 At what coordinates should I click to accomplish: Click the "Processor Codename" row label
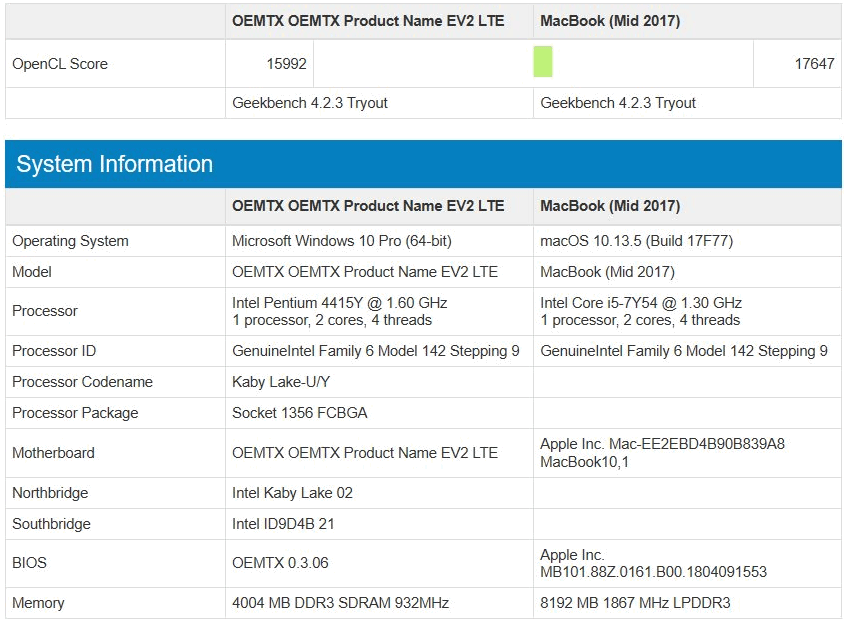[83, 382]
